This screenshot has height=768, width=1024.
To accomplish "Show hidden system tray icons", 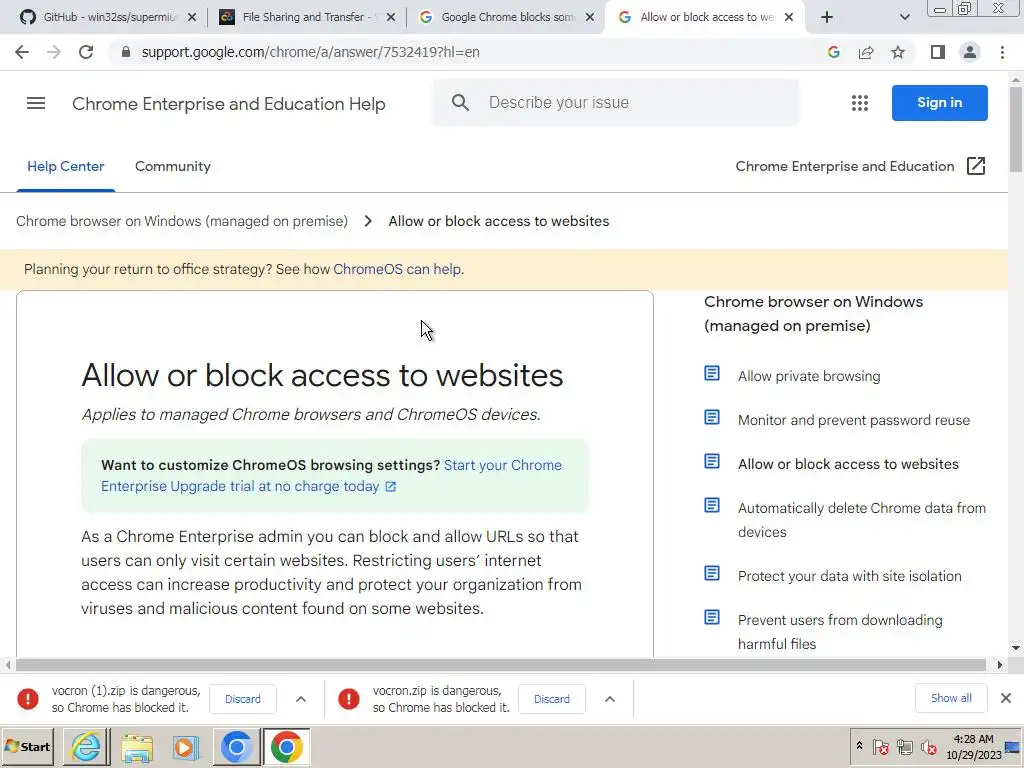I will click(859, 746).
